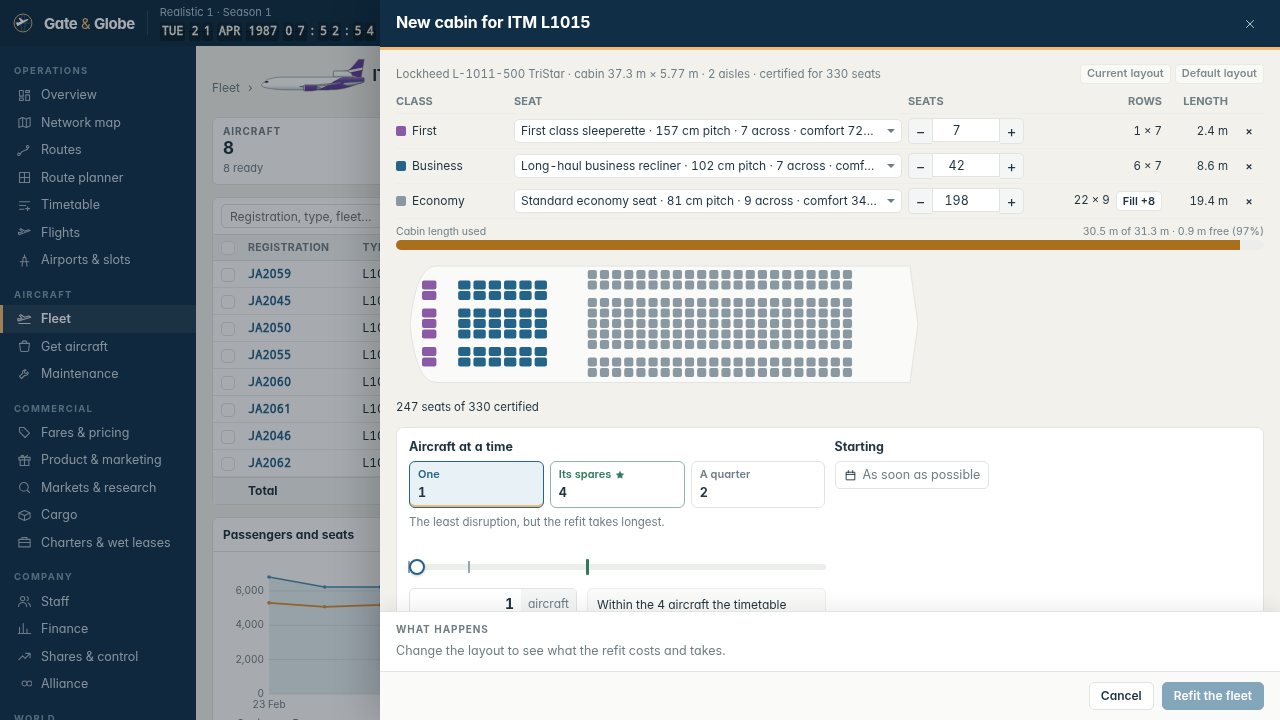Select the 'Its spares' 4 aircraft option

click(617, 484)
